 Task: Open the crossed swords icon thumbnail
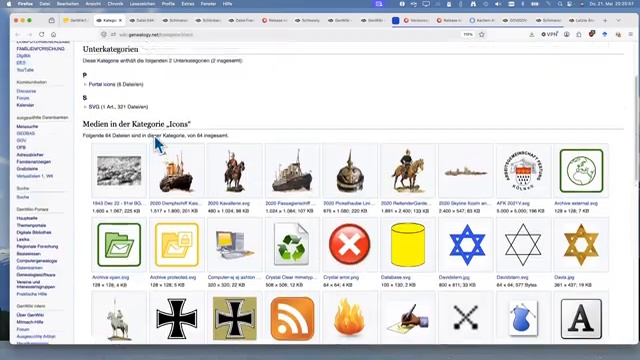point(466,317)
